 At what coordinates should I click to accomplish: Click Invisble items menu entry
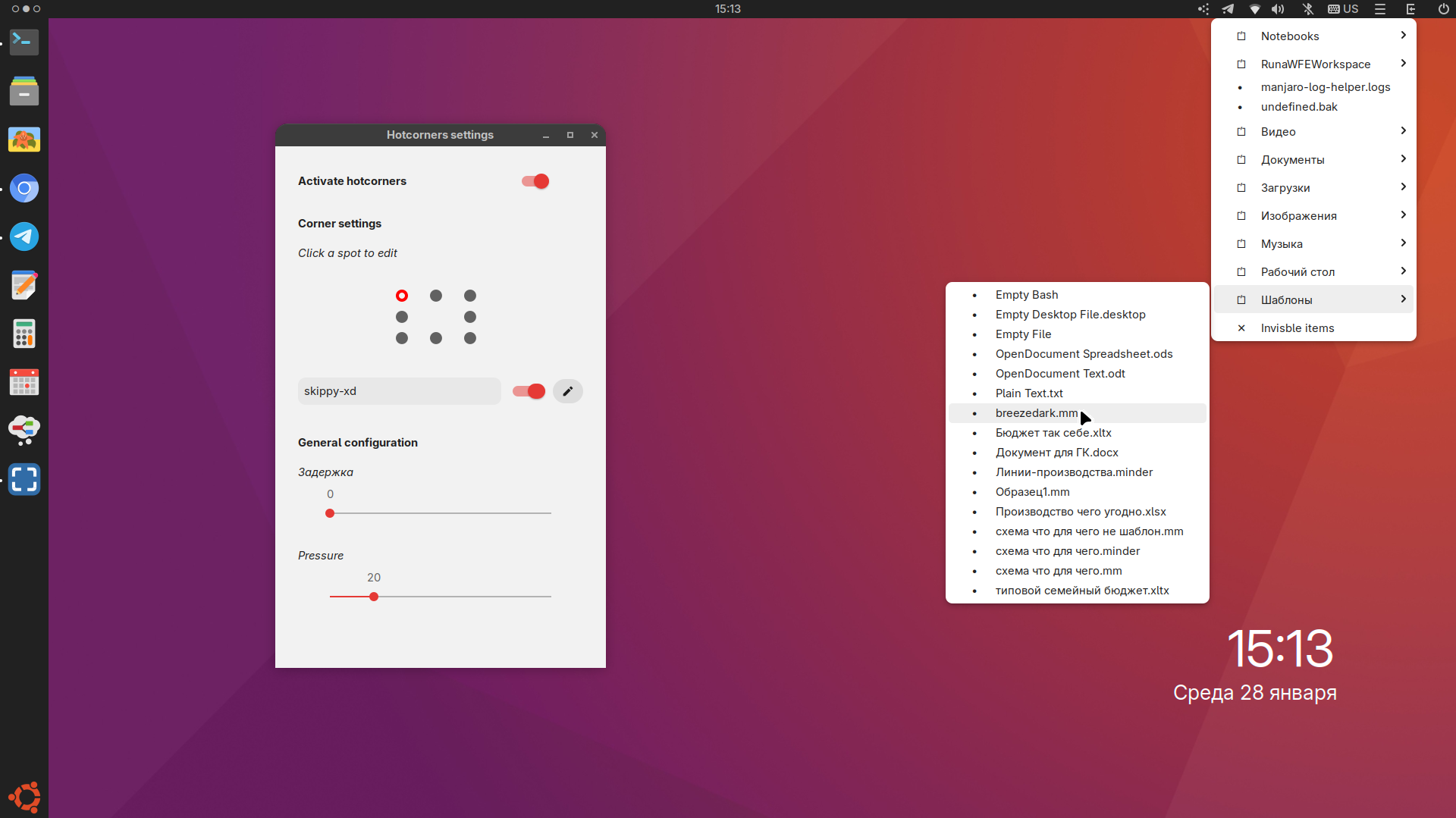pos(1297,328)
